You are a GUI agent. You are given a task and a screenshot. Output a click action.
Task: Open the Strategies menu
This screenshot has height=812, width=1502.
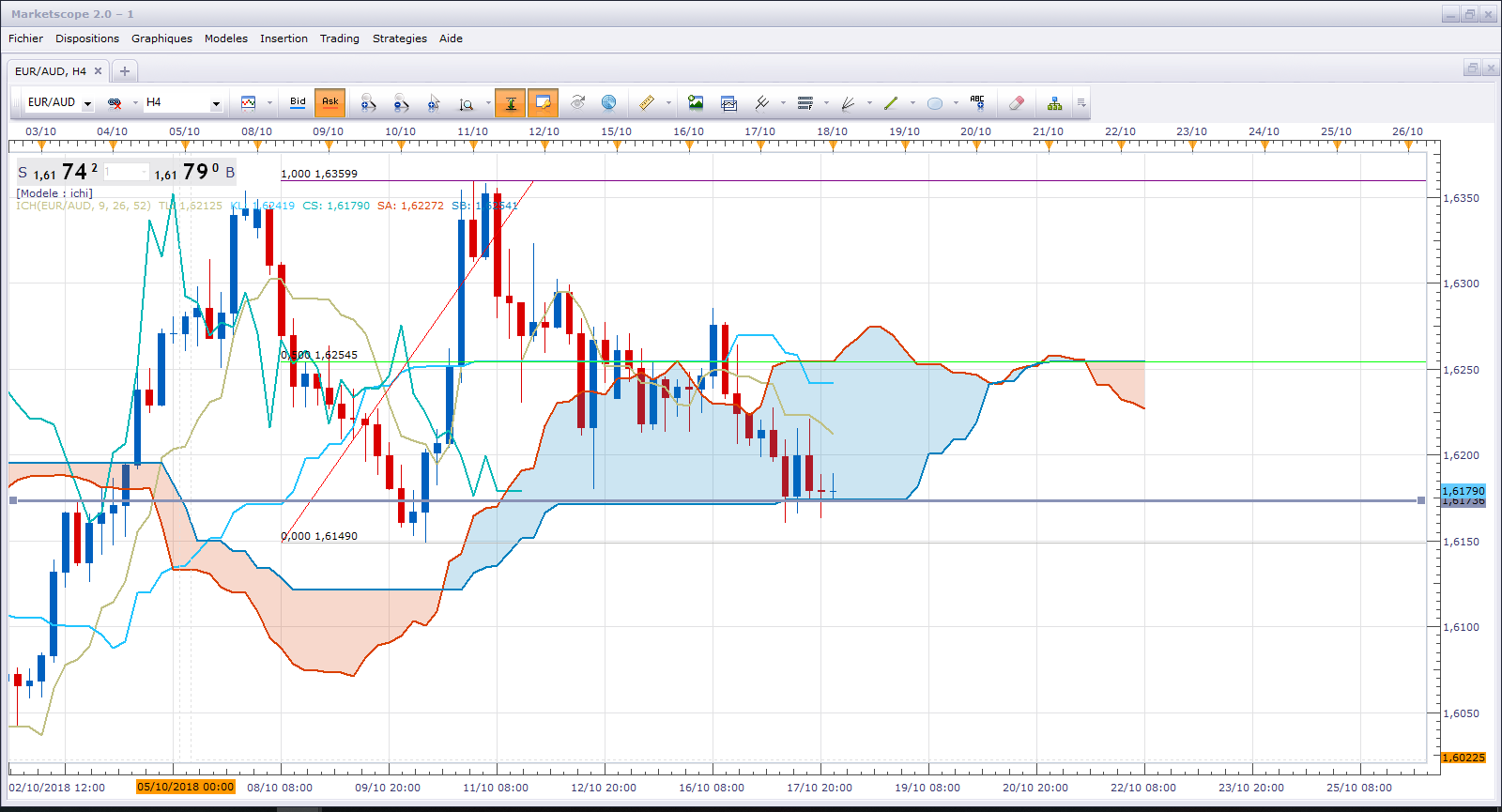coord(399,38)
